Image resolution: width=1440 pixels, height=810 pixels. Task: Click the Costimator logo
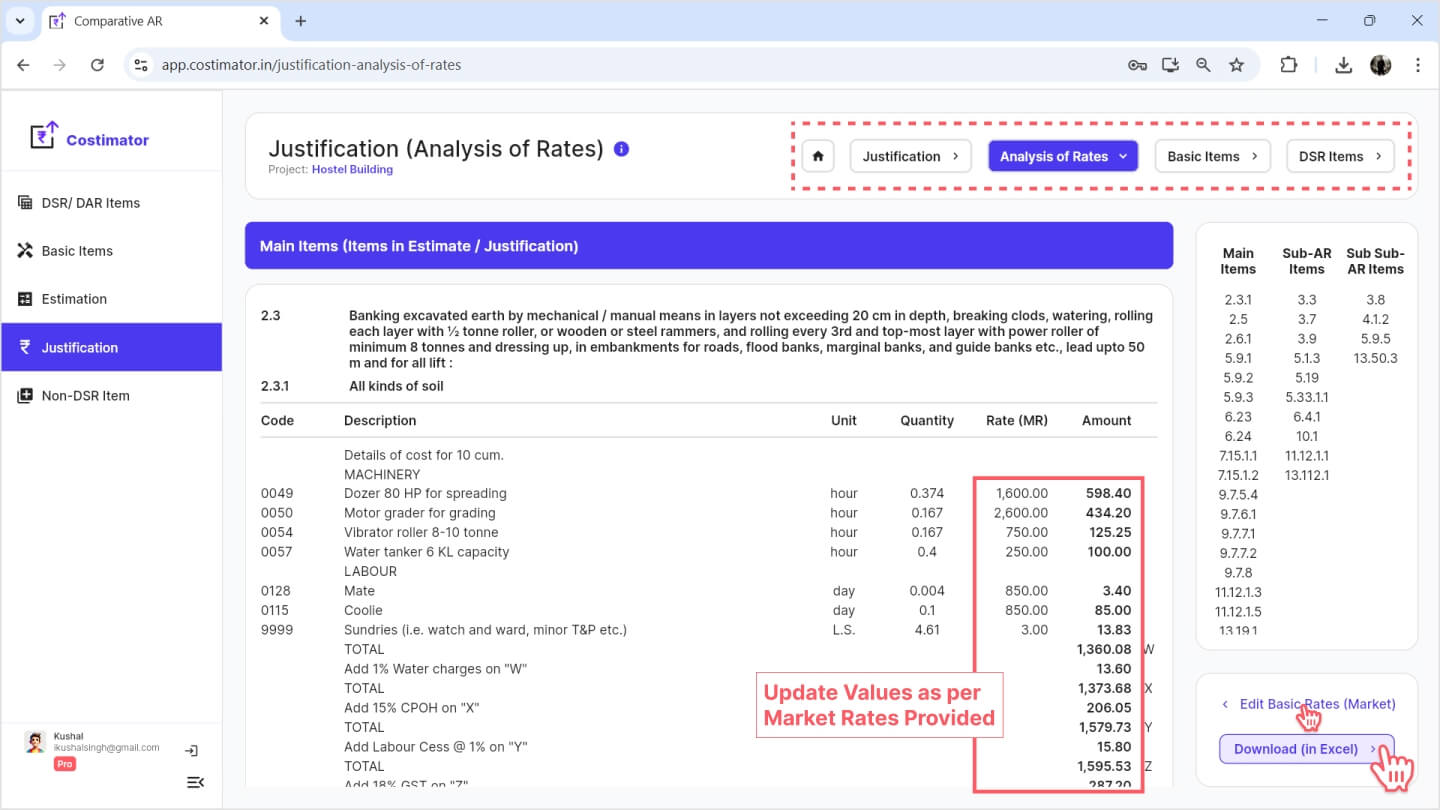[89, 138]
